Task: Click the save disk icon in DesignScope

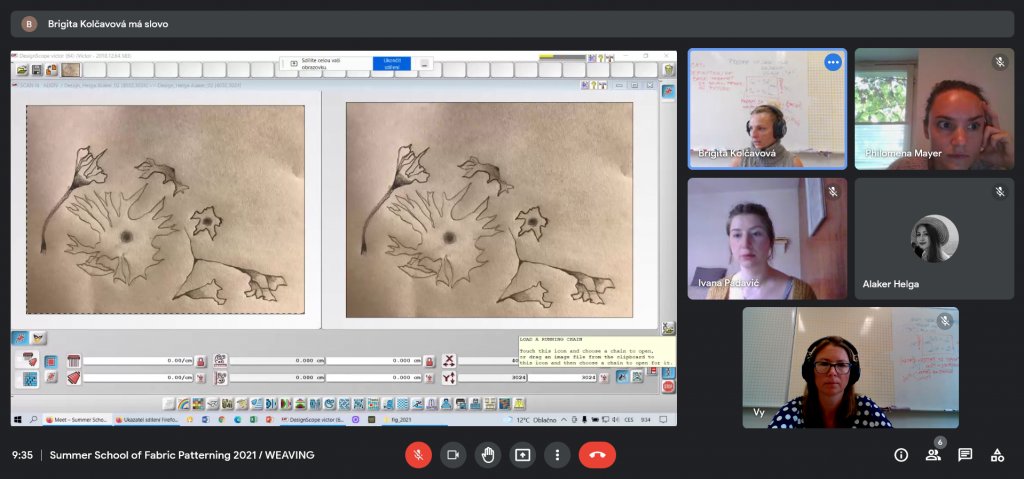Action: (x=37, y=70)
